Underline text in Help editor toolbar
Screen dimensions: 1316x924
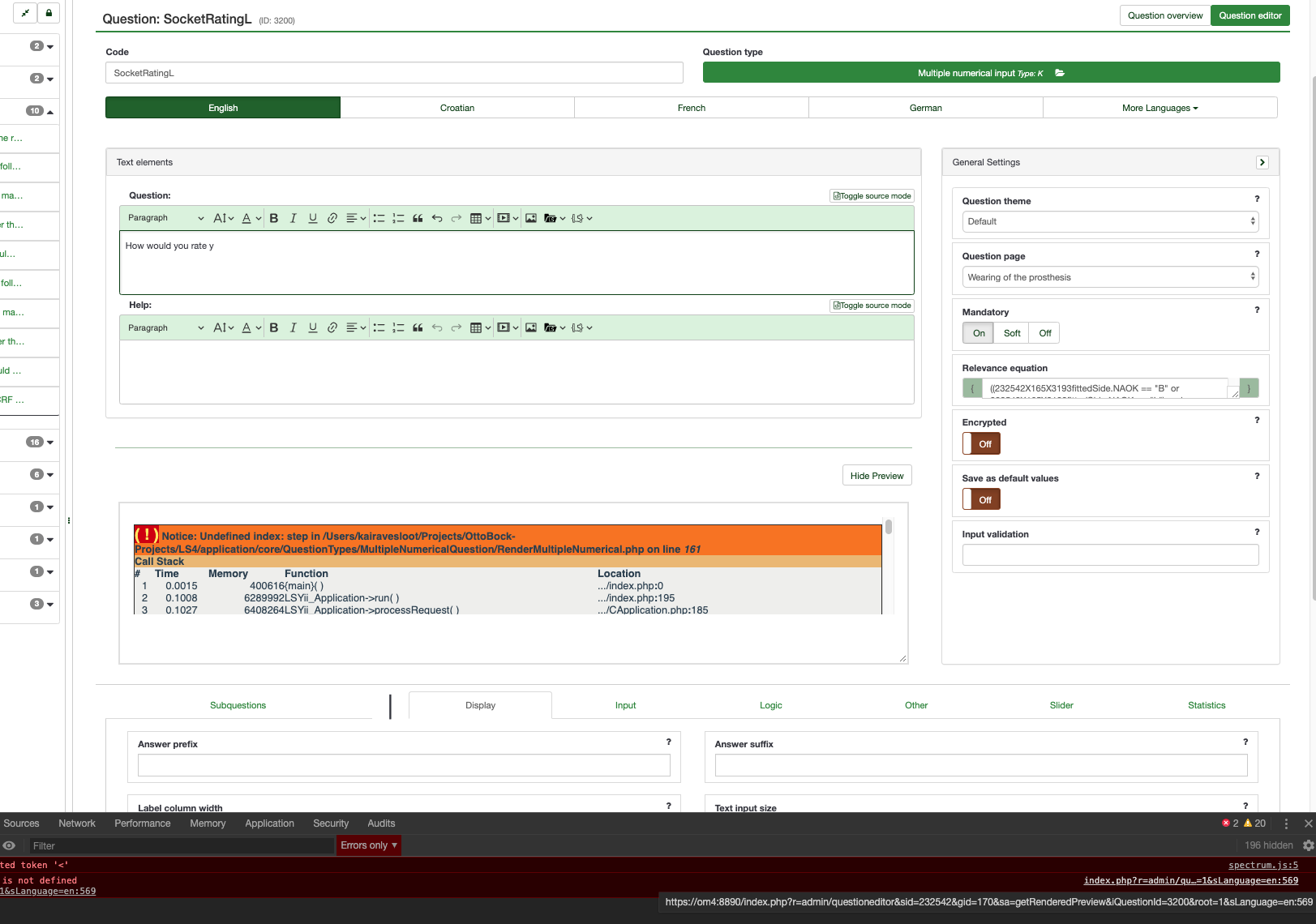tap(313, 327)
